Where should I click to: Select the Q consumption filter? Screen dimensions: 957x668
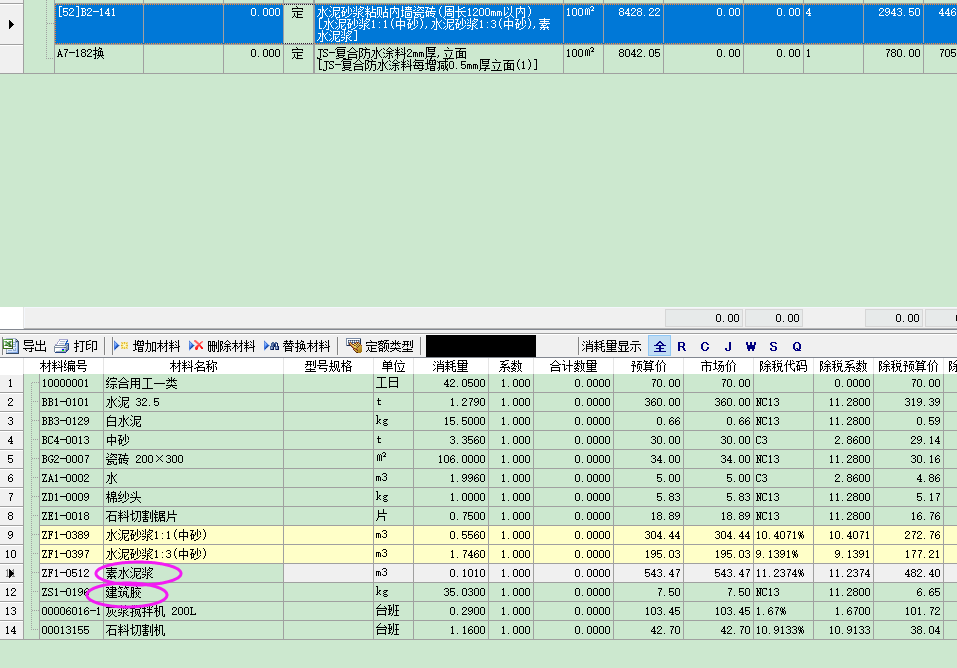coord(796,346)
